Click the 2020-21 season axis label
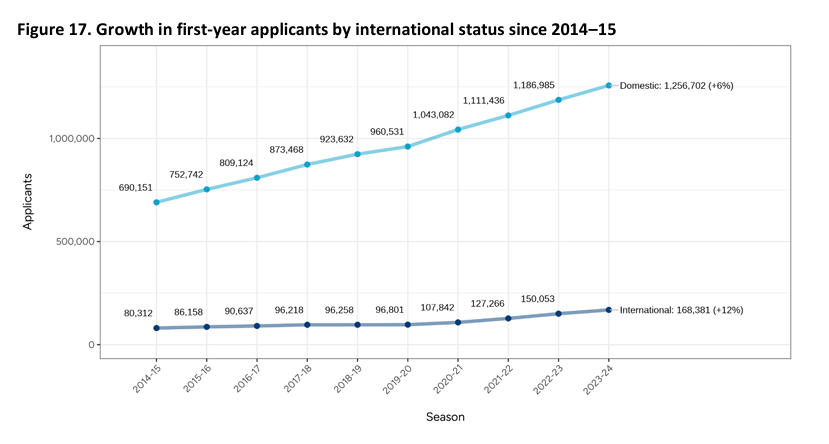829x444 pixels. coord(448,378)
